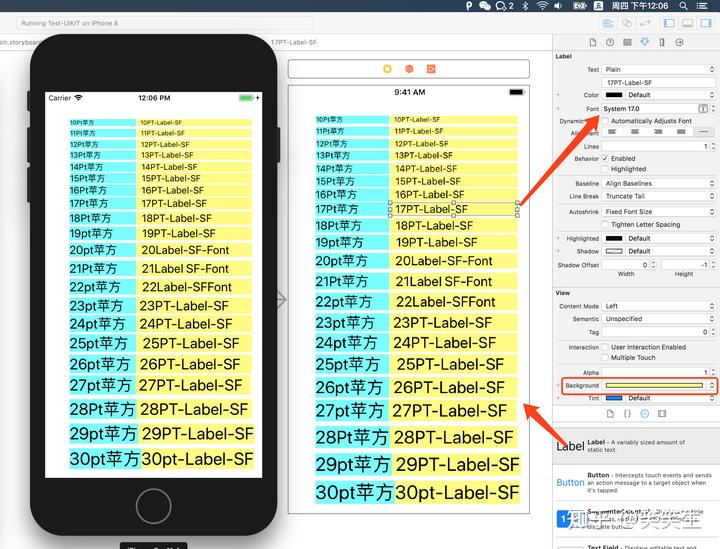Click the black text Color swatch

(614, 95)
